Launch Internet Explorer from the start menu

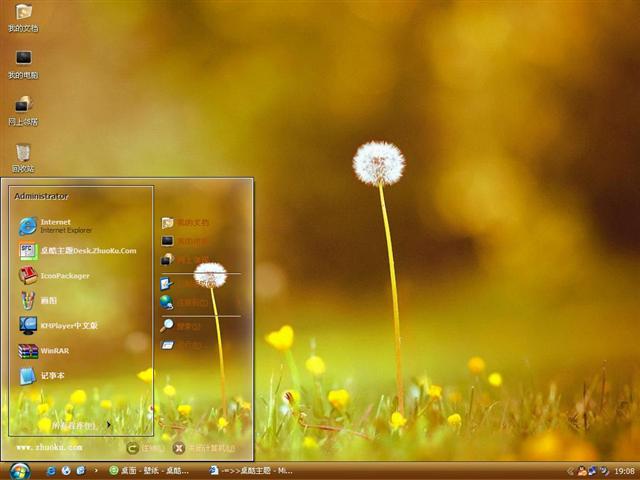point(56,226)
